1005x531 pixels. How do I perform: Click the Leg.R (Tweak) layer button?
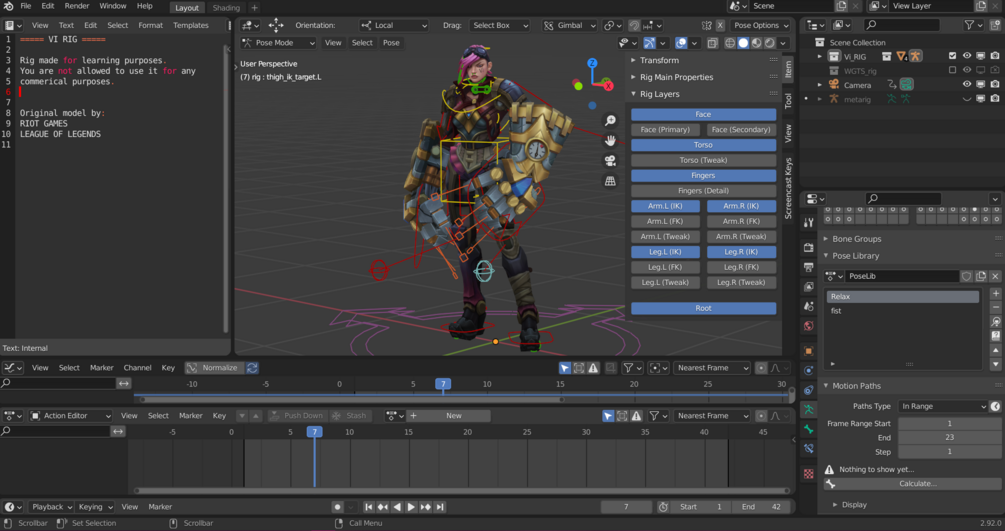(x=741, y=282)
